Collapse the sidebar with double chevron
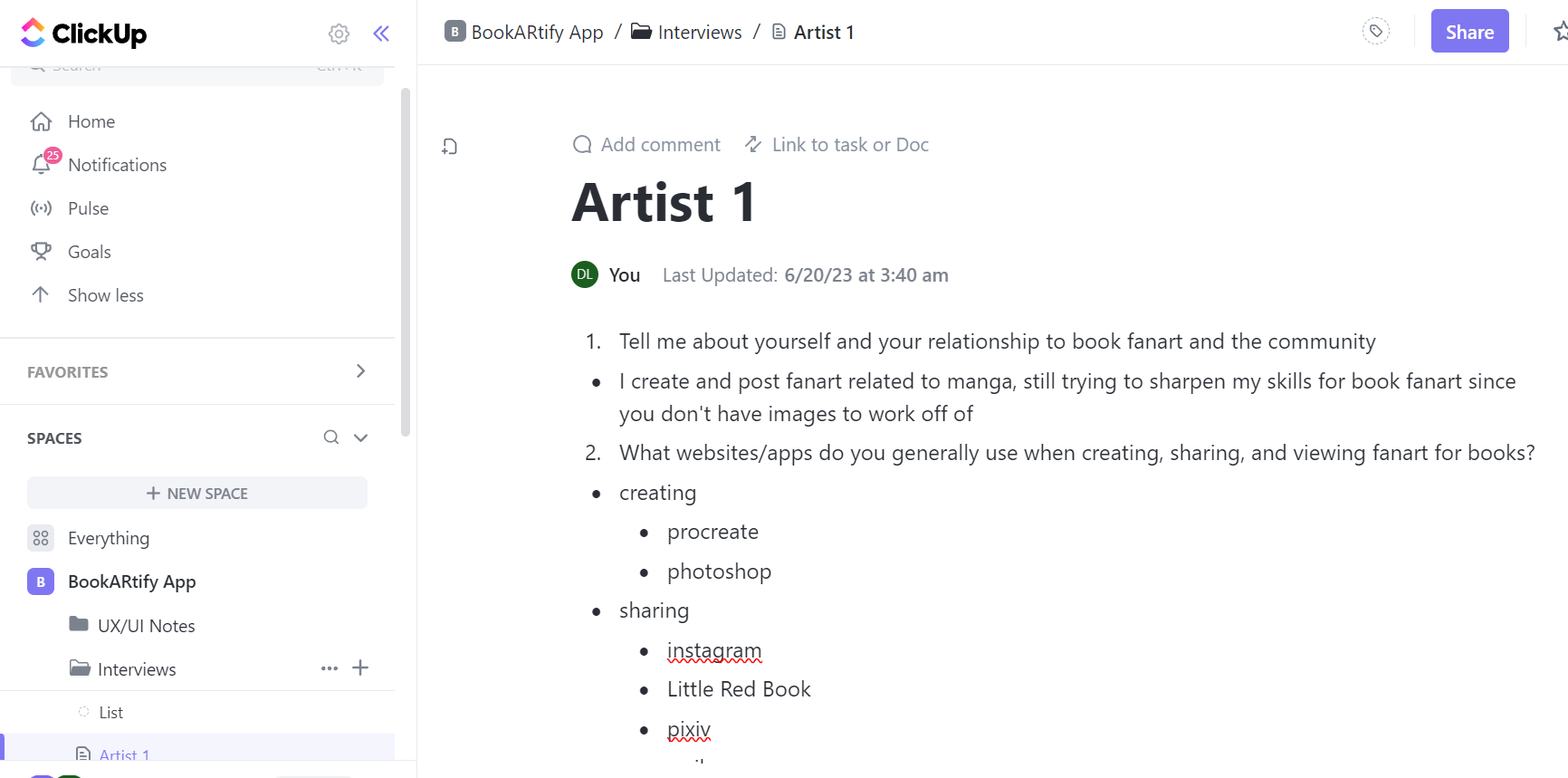The image size is (1568, 778). 381,34
